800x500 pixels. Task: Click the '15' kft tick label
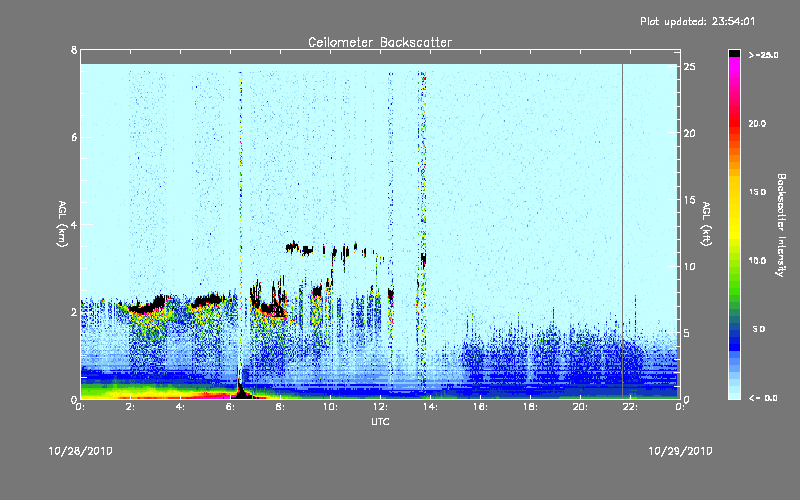tap(690, 200)
